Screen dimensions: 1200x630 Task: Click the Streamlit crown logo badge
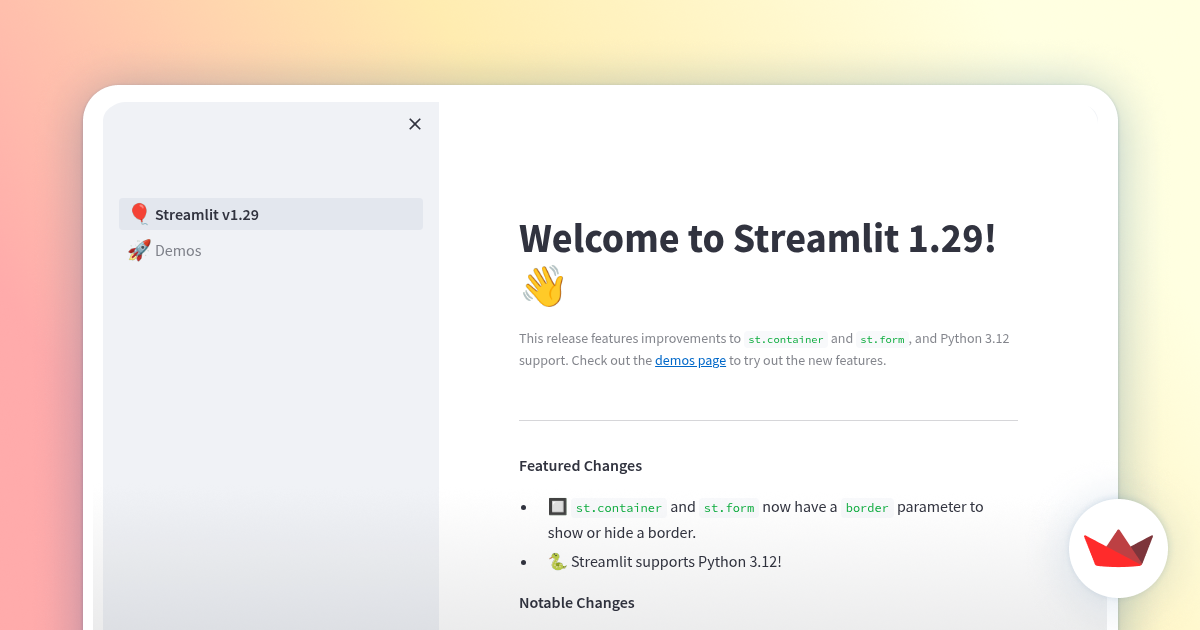pos(1118,548)
